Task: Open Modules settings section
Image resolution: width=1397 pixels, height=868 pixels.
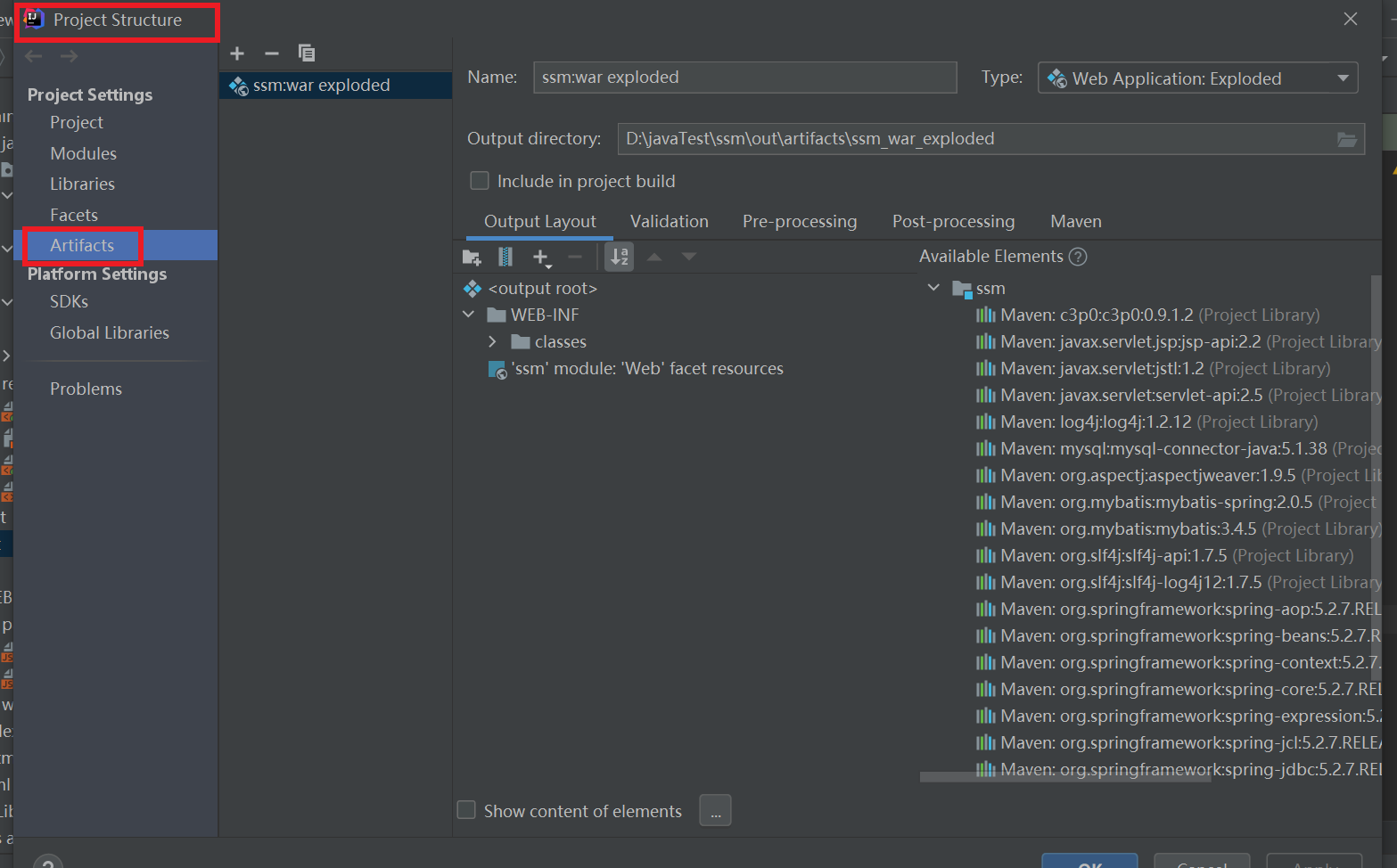Action: (x=83, y=153)
